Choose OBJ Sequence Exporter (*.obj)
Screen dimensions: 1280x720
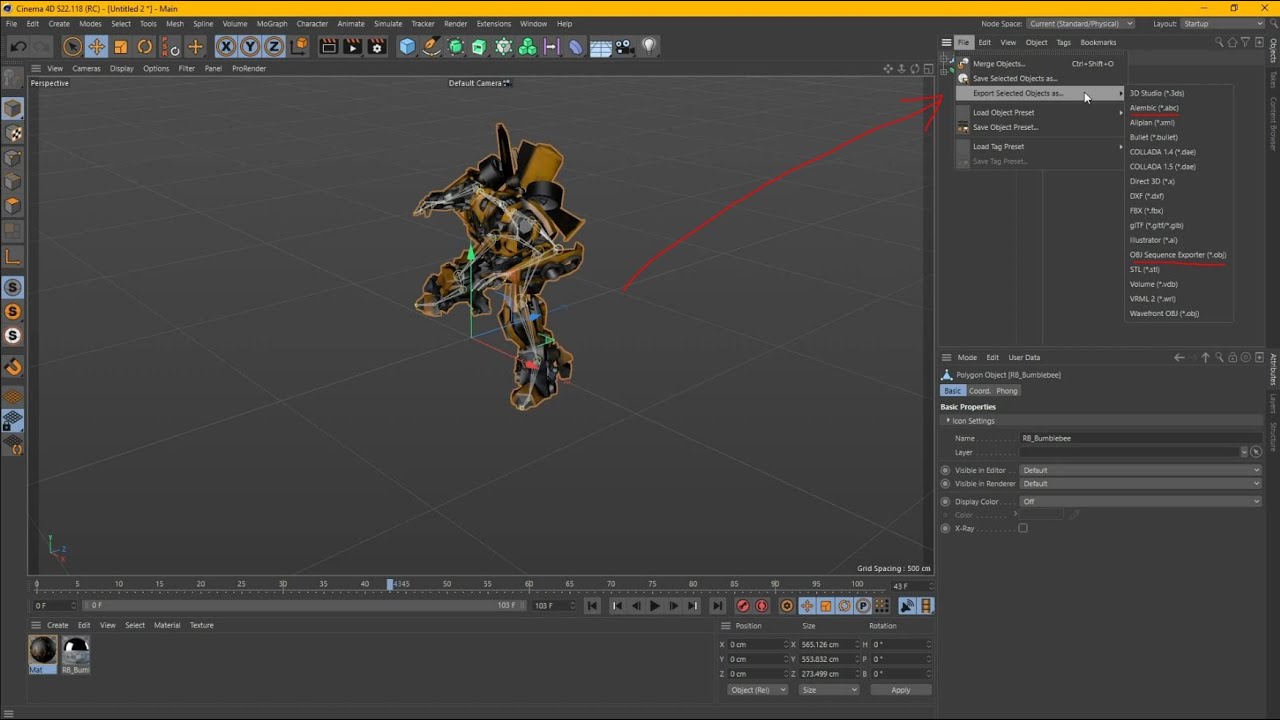[x=1178, y=255]
